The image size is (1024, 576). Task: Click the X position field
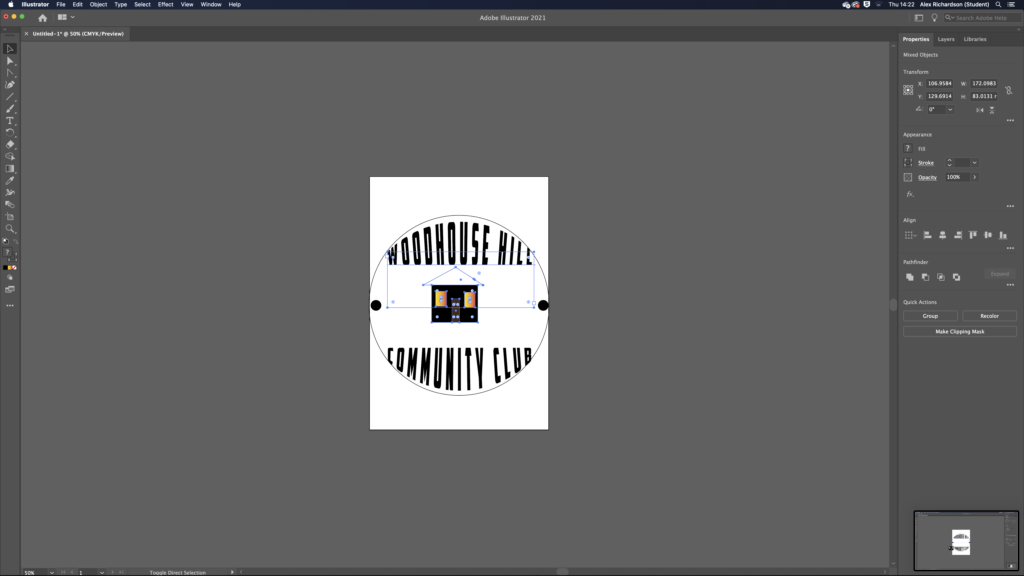940,84
